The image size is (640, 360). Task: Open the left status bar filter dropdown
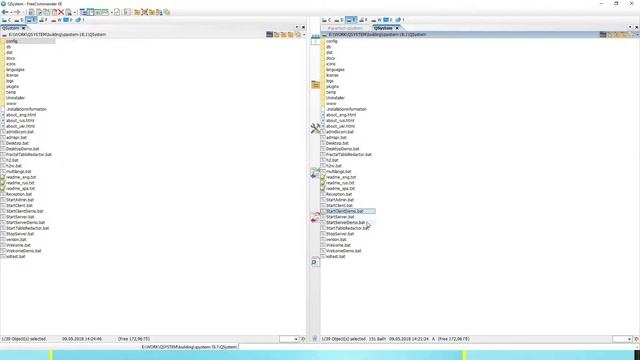pos(296,339)
